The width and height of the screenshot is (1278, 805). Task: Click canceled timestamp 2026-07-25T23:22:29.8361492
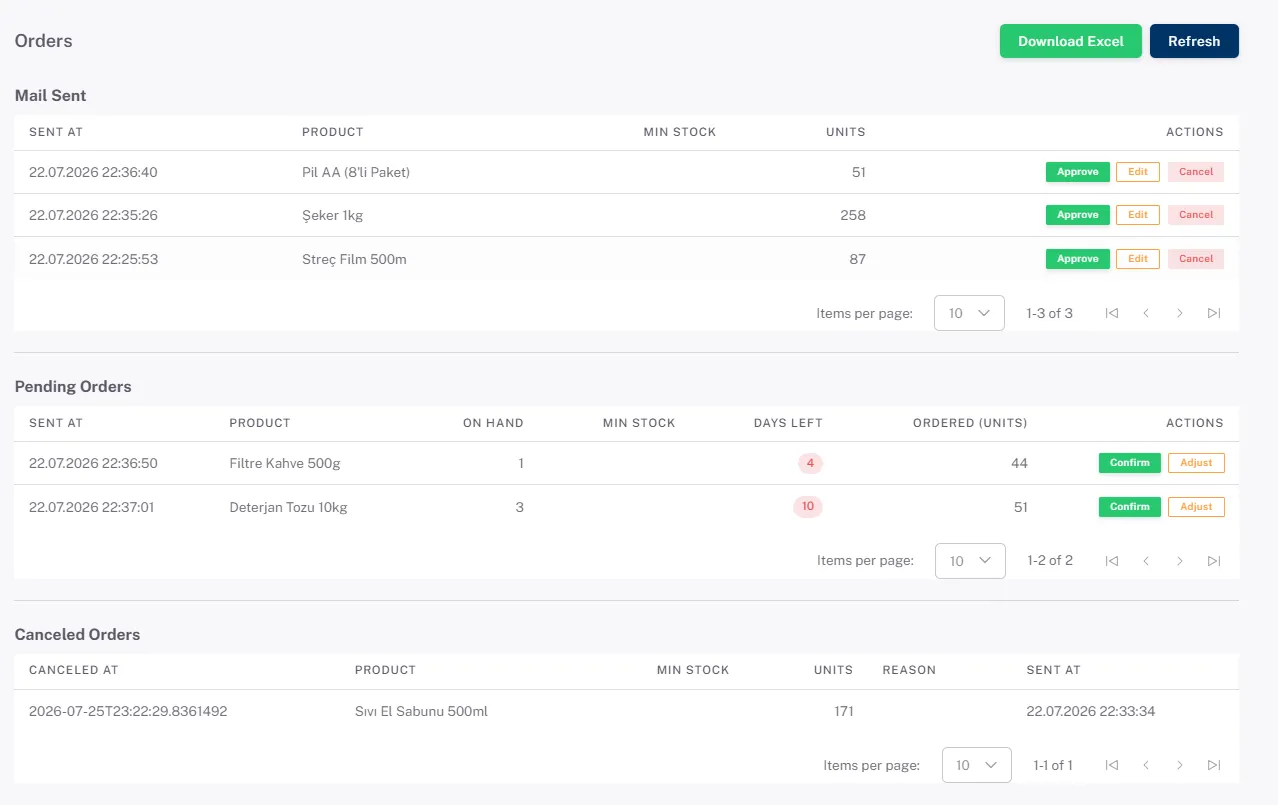(x=128, y=712)
